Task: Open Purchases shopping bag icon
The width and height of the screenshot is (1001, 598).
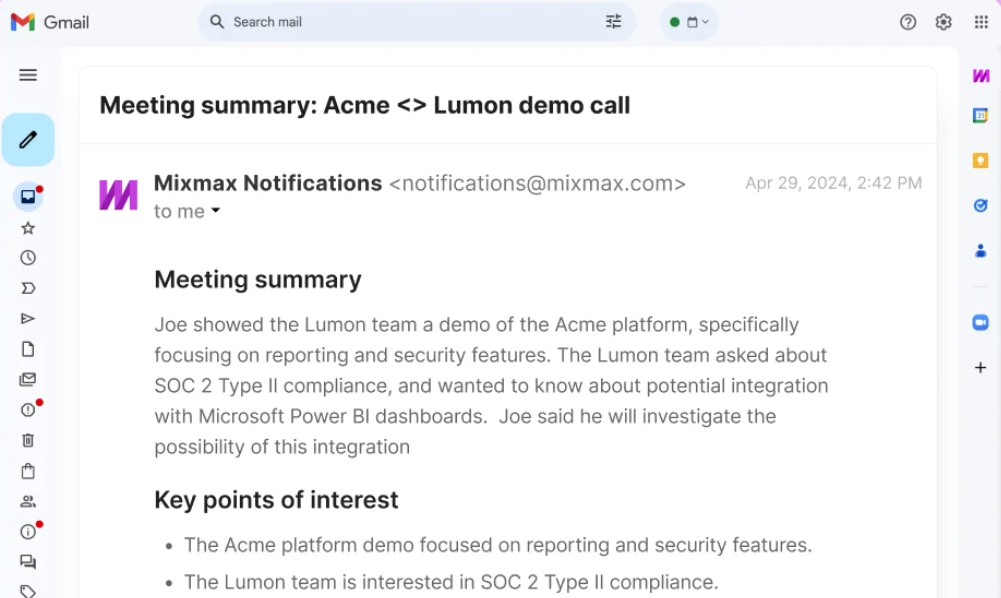Action: (28, 471)
